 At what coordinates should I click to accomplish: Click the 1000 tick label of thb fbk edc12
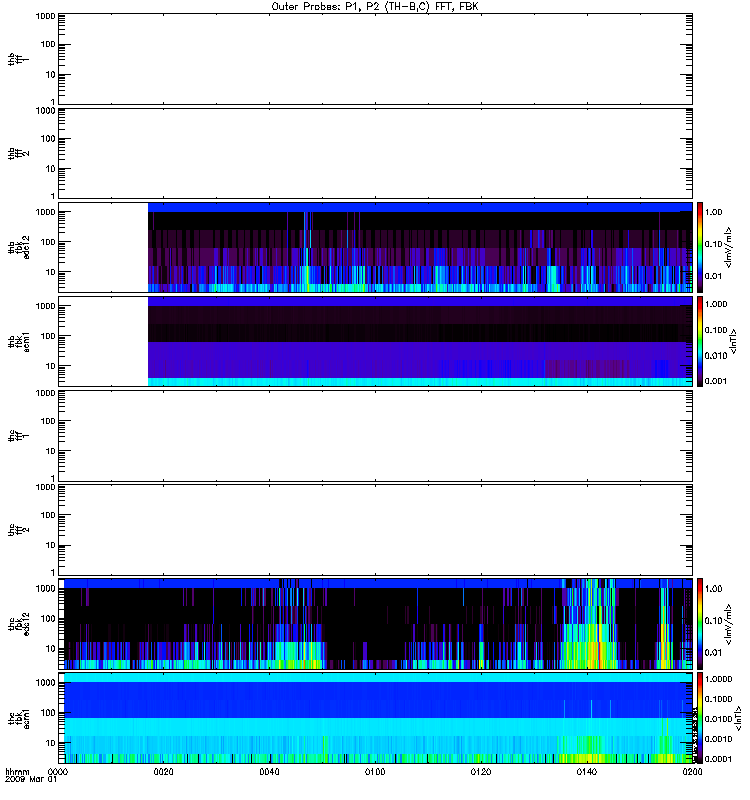point(45,212)
